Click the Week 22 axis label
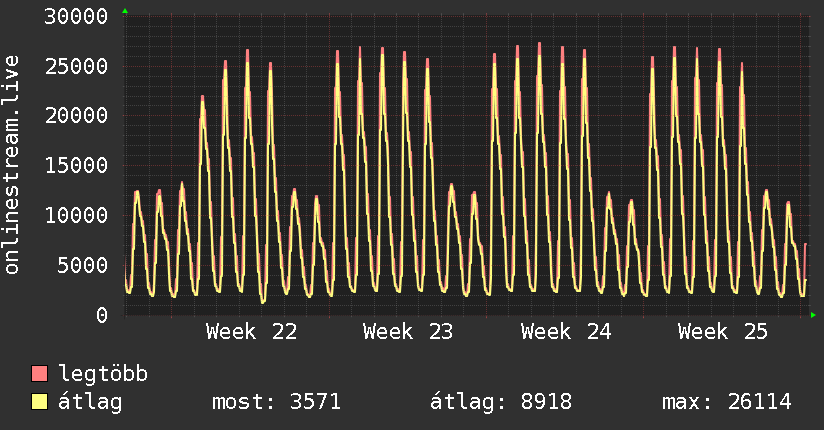Viewport: 824px width, 430px height. tap(252, 332)
